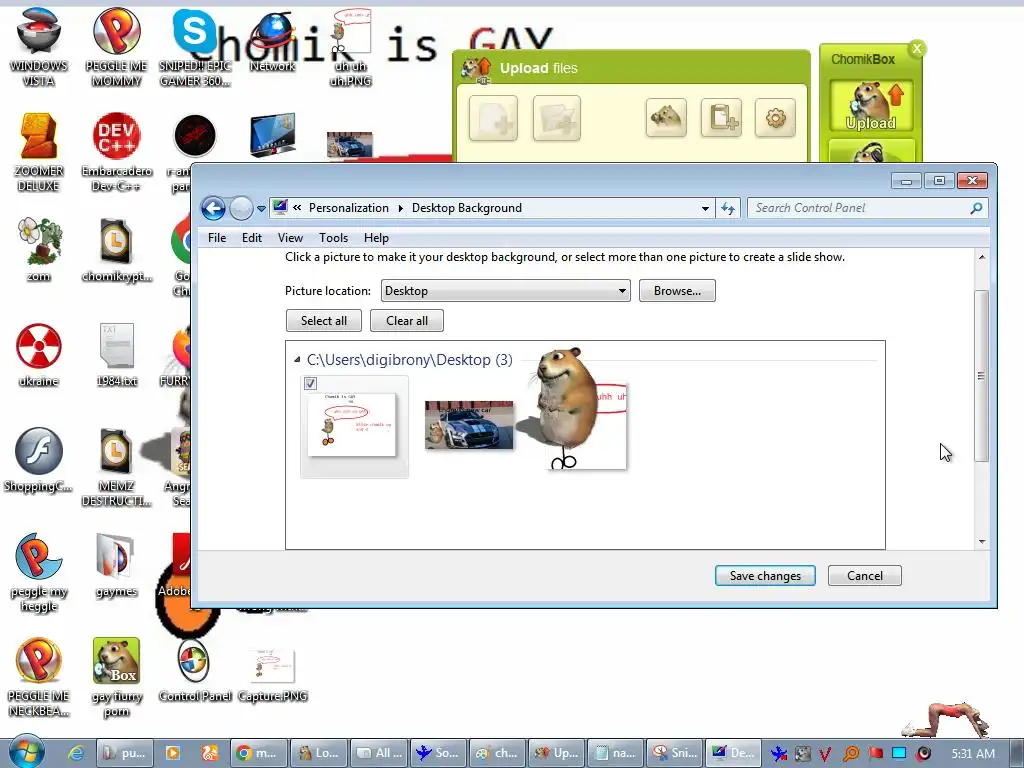
Task: Select the peggle my heggle desktop icon
Action: tap(39, 573)
